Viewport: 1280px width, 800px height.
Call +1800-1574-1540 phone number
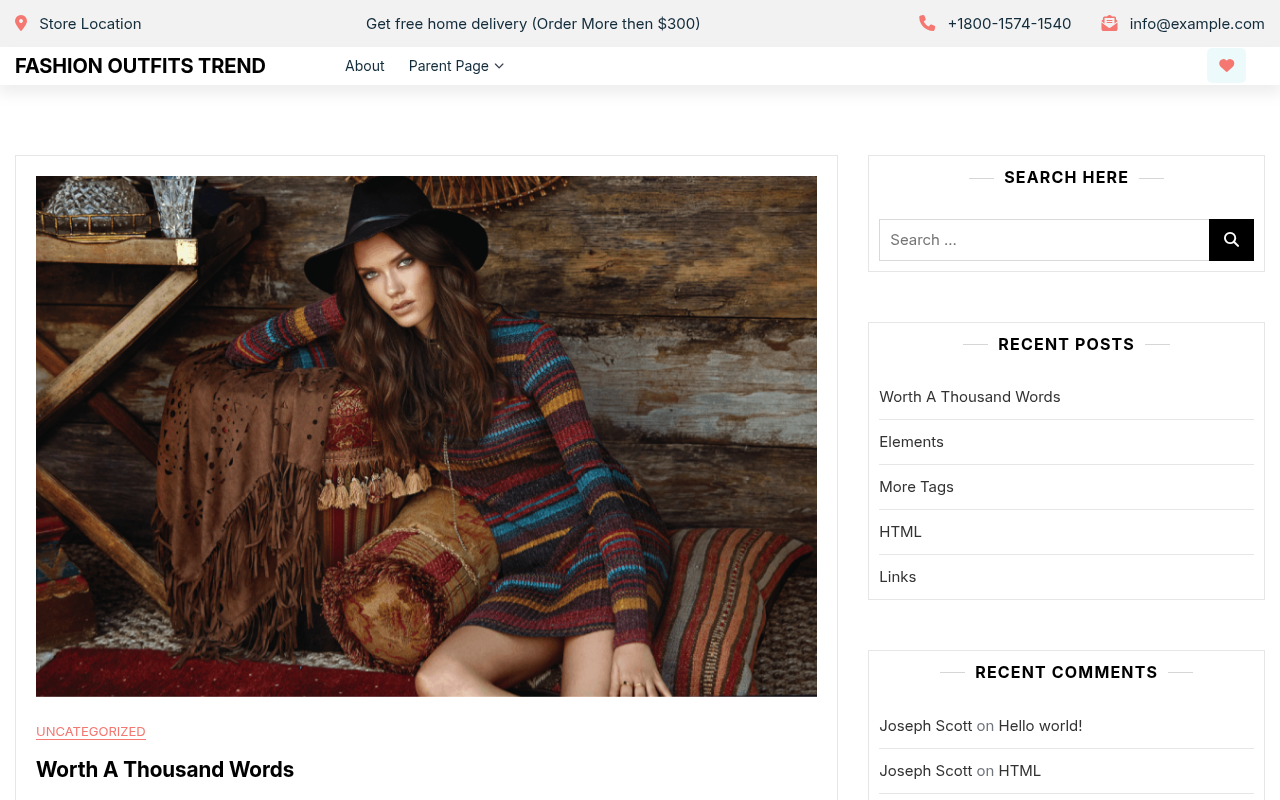coord(1009,23)
